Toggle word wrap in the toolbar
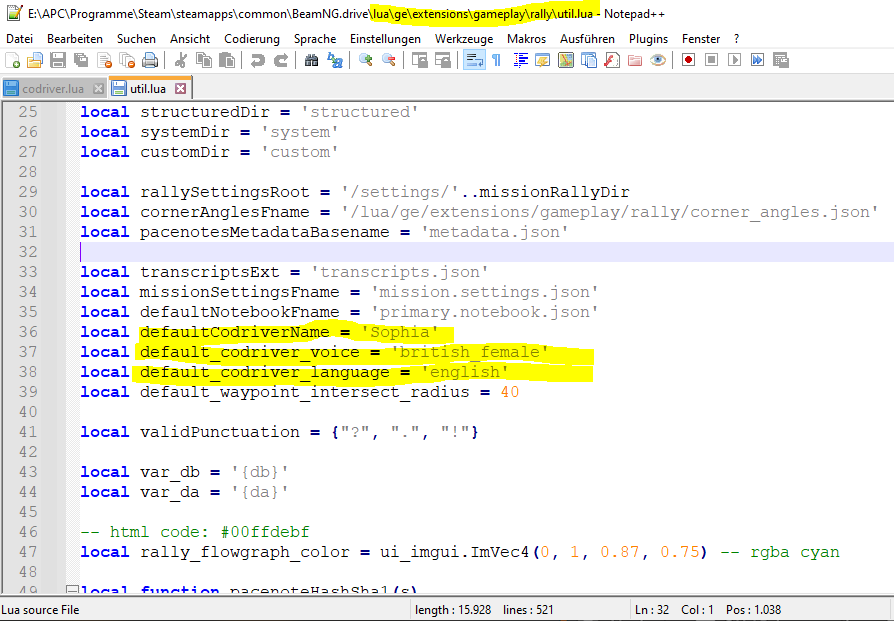Viewport: 894px width, 621px height. tap(474, 60)
